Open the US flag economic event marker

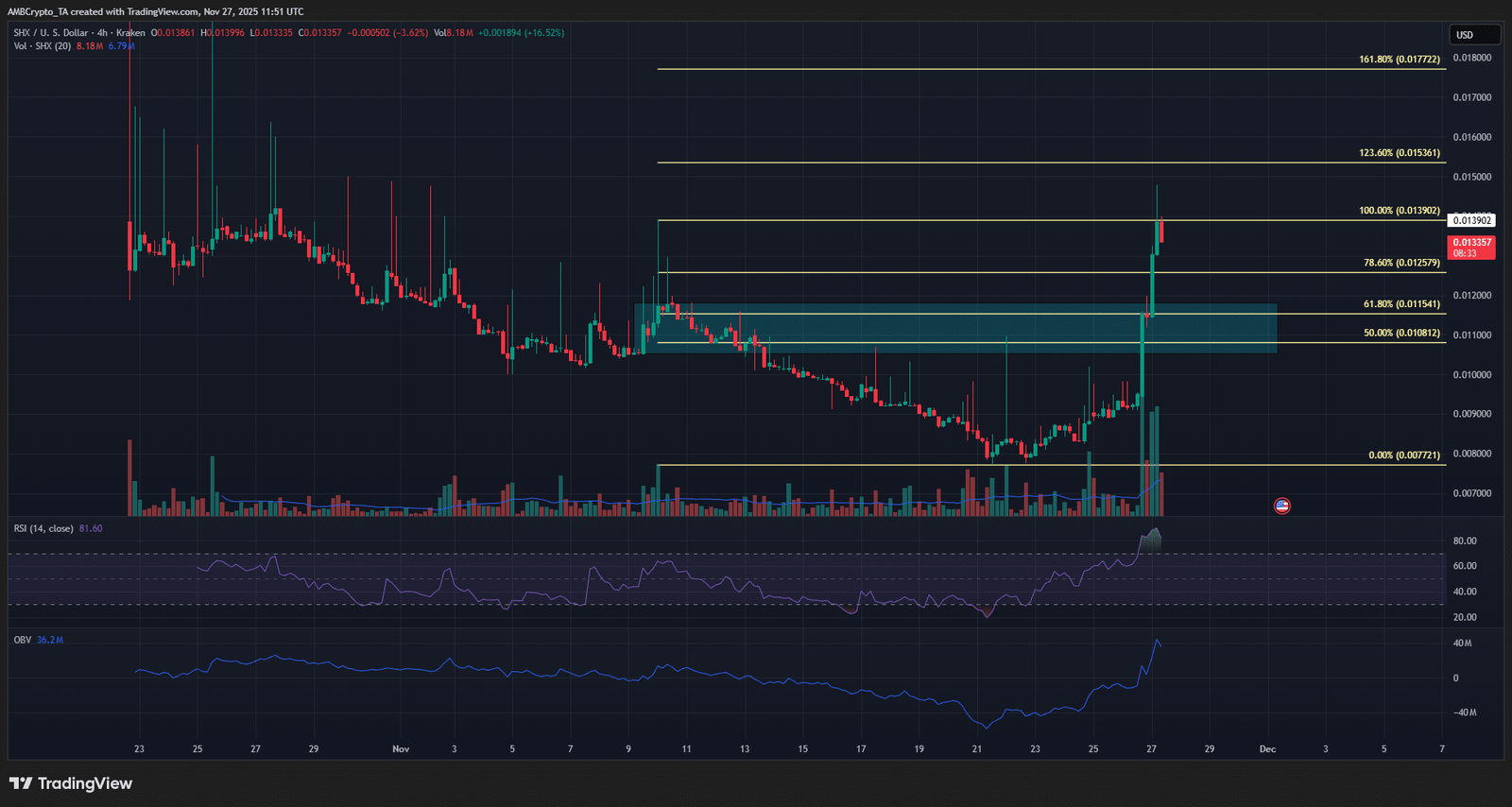(x=1282, y=507)
